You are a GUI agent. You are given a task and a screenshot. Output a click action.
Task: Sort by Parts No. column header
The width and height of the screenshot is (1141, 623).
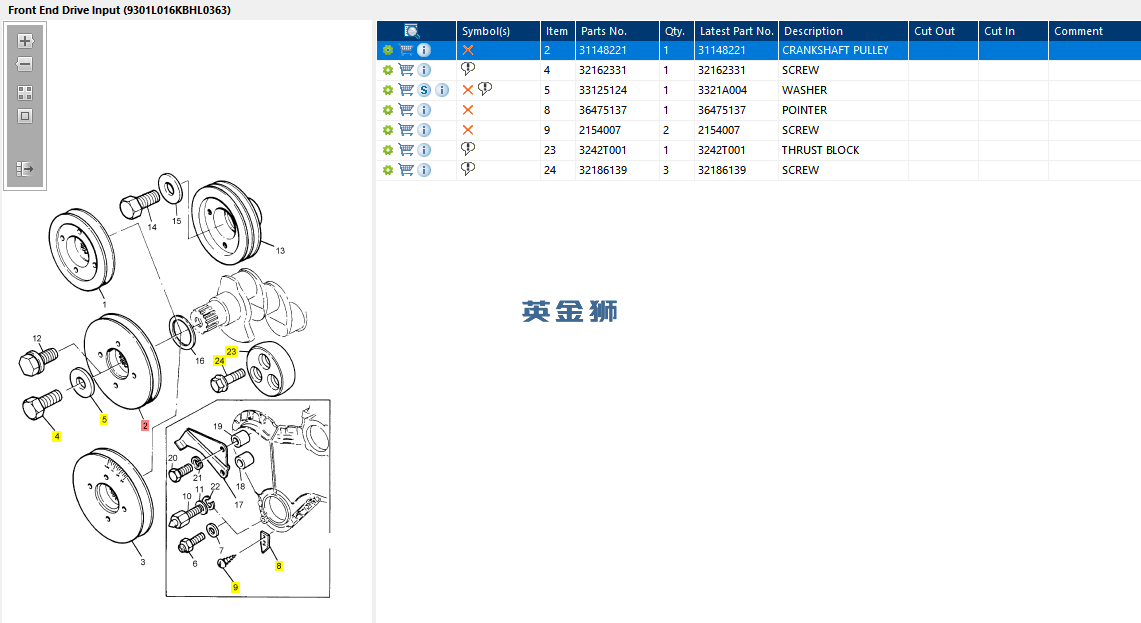coord(617,31)
